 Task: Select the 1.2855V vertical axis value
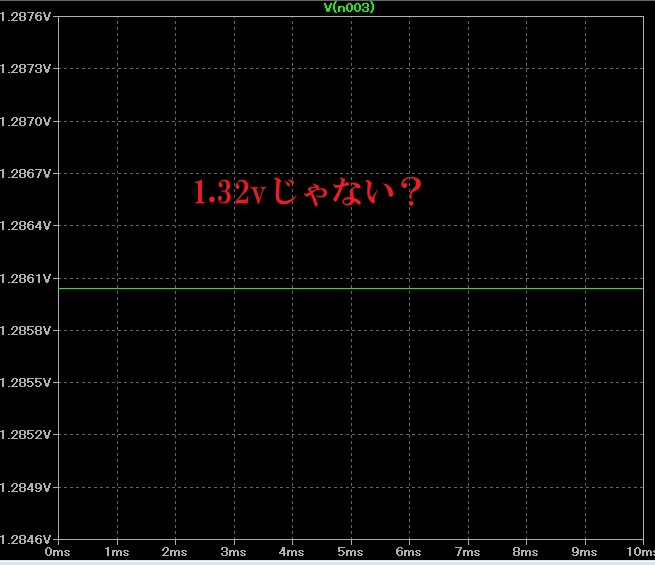pyautogui.click(x=25, y=383)
